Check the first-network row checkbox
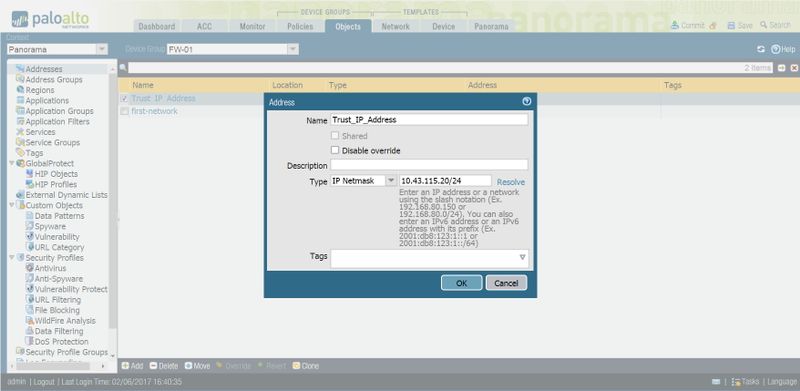This screenshot has height=391, width=800. pos(124,111)
